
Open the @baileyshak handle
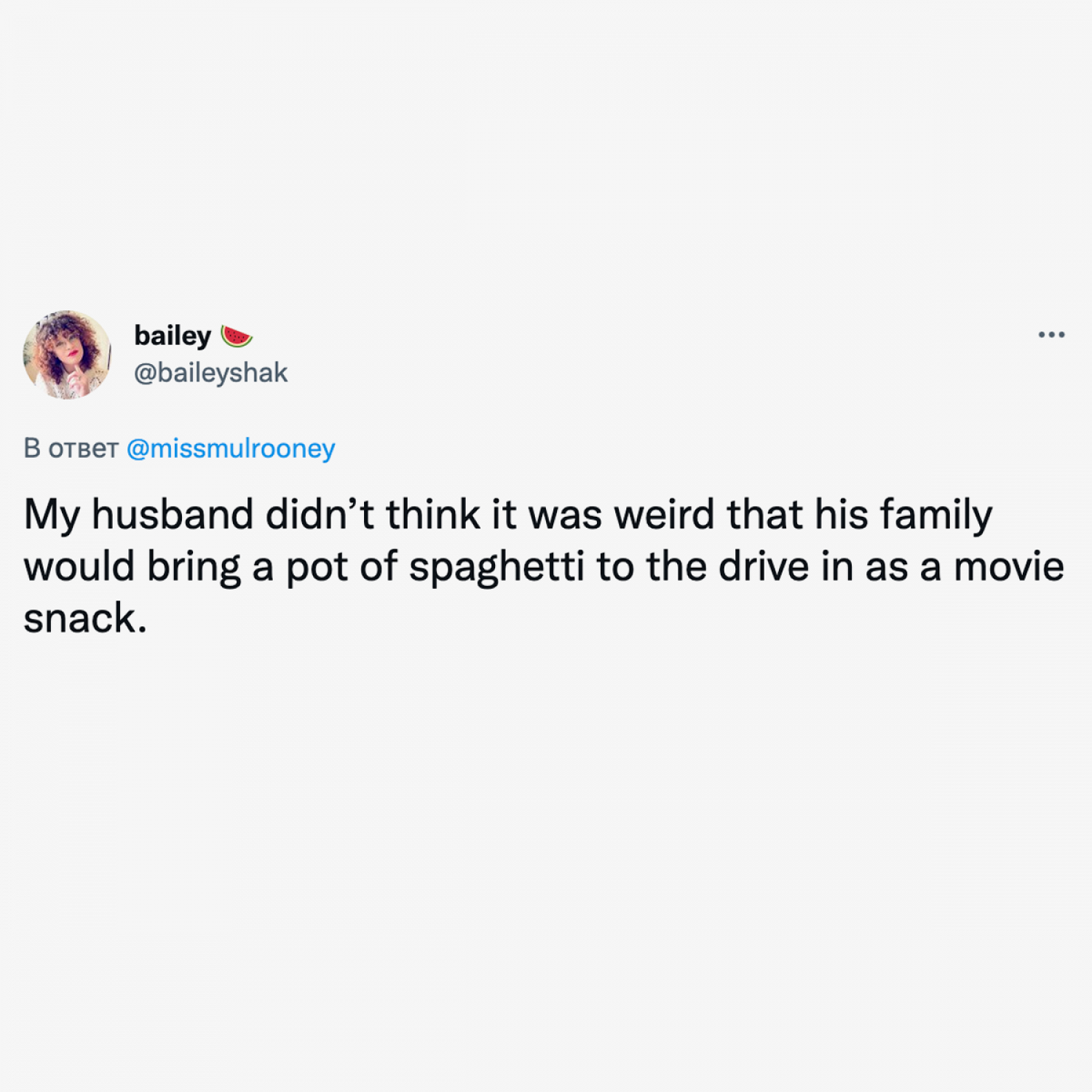pyautogui.click(x=211, y=373)
